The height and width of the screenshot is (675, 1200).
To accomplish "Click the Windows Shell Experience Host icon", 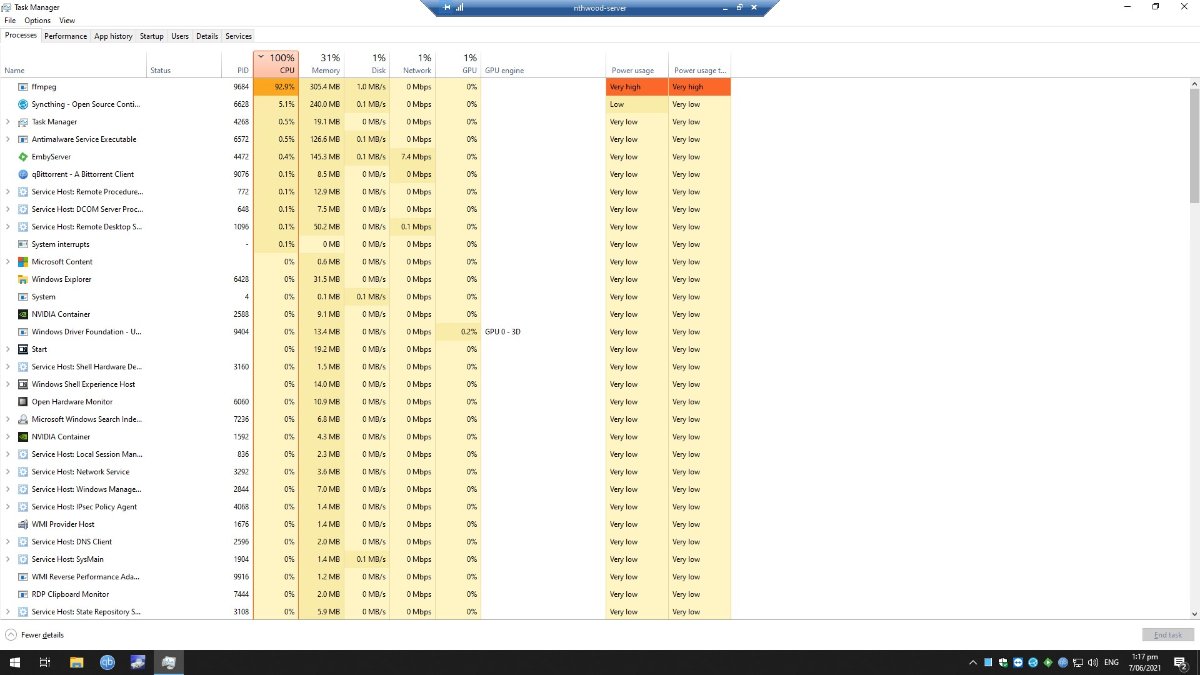I will (23, 384).
